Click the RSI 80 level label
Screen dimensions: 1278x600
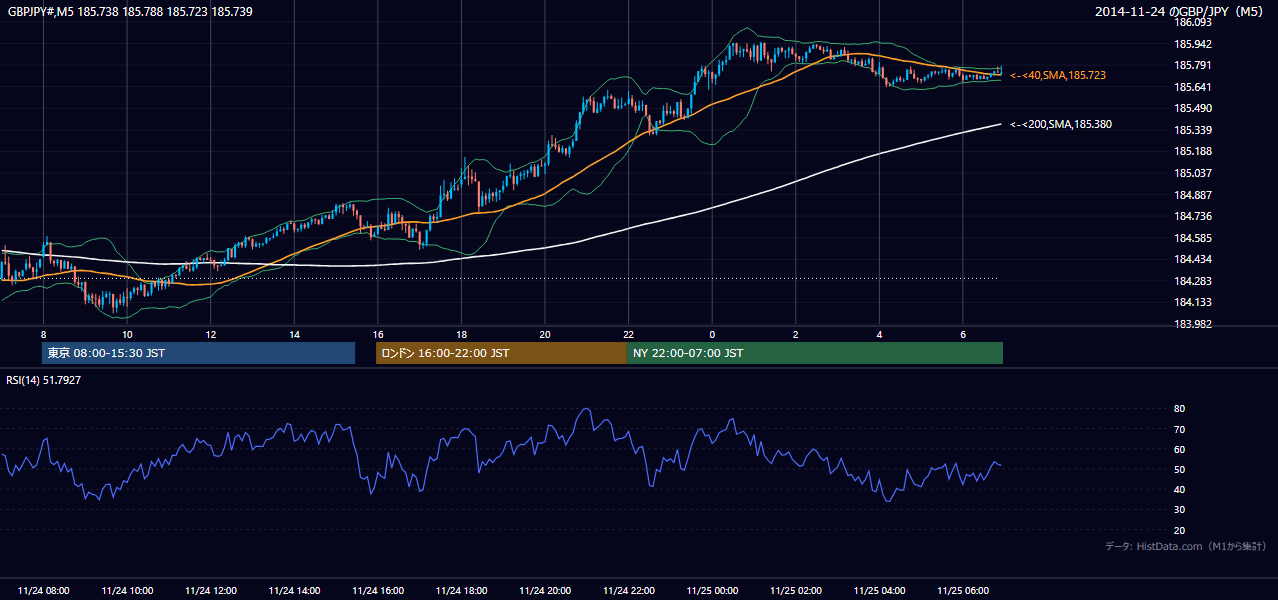(x=1179, y=409)
